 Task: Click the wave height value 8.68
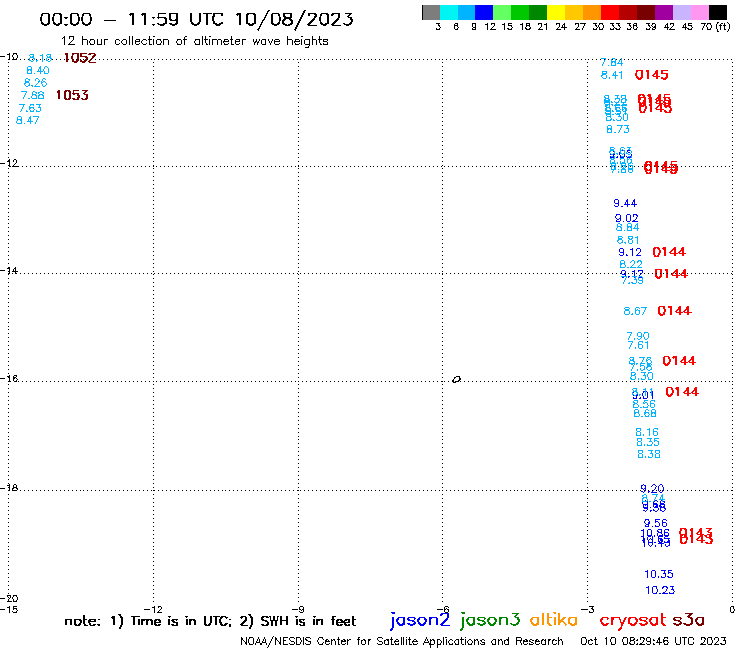(x=645, y=414)
